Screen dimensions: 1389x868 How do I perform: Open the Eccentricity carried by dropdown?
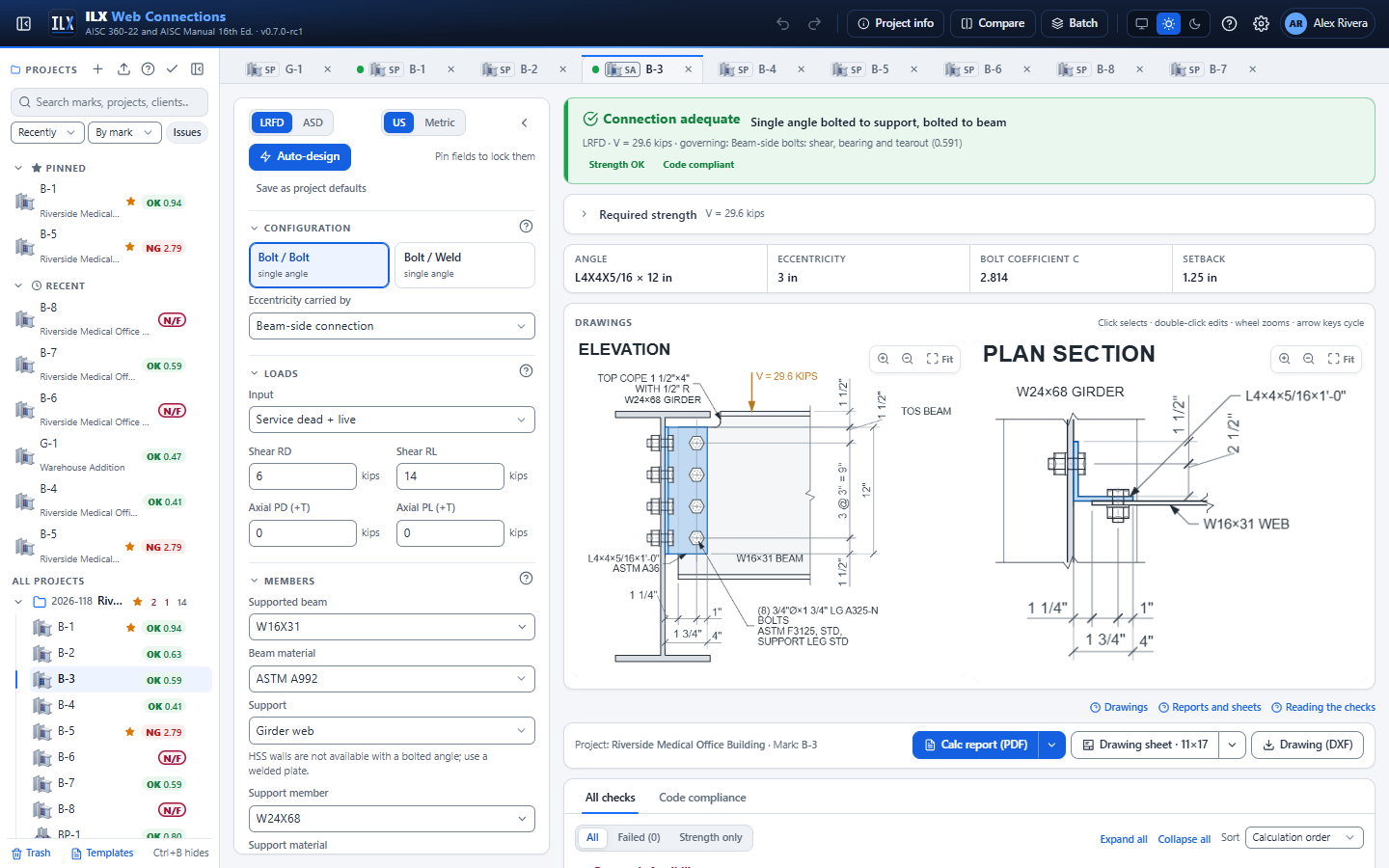[x=392, y=326]
